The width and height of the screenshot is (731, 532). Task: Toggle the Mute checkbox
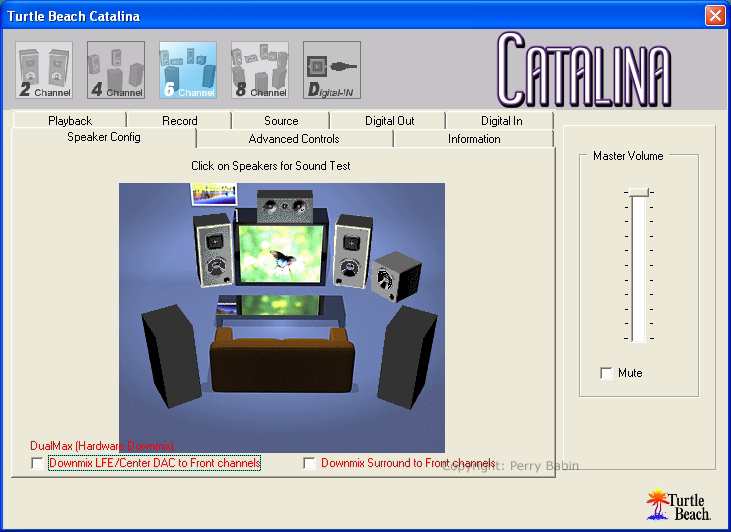click(x=606, y=373)
